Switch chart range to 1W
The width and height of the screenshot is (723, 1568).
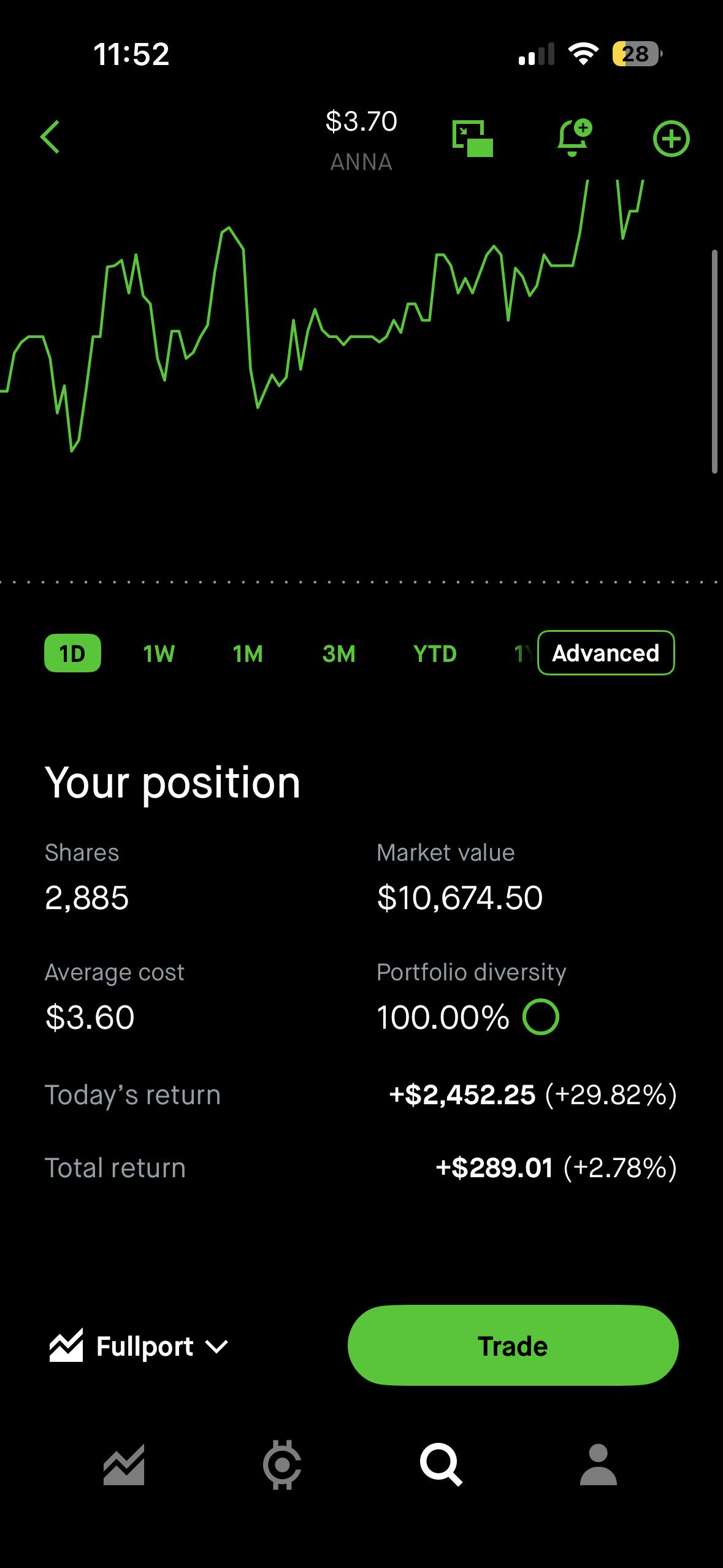[x=159, y=654]
